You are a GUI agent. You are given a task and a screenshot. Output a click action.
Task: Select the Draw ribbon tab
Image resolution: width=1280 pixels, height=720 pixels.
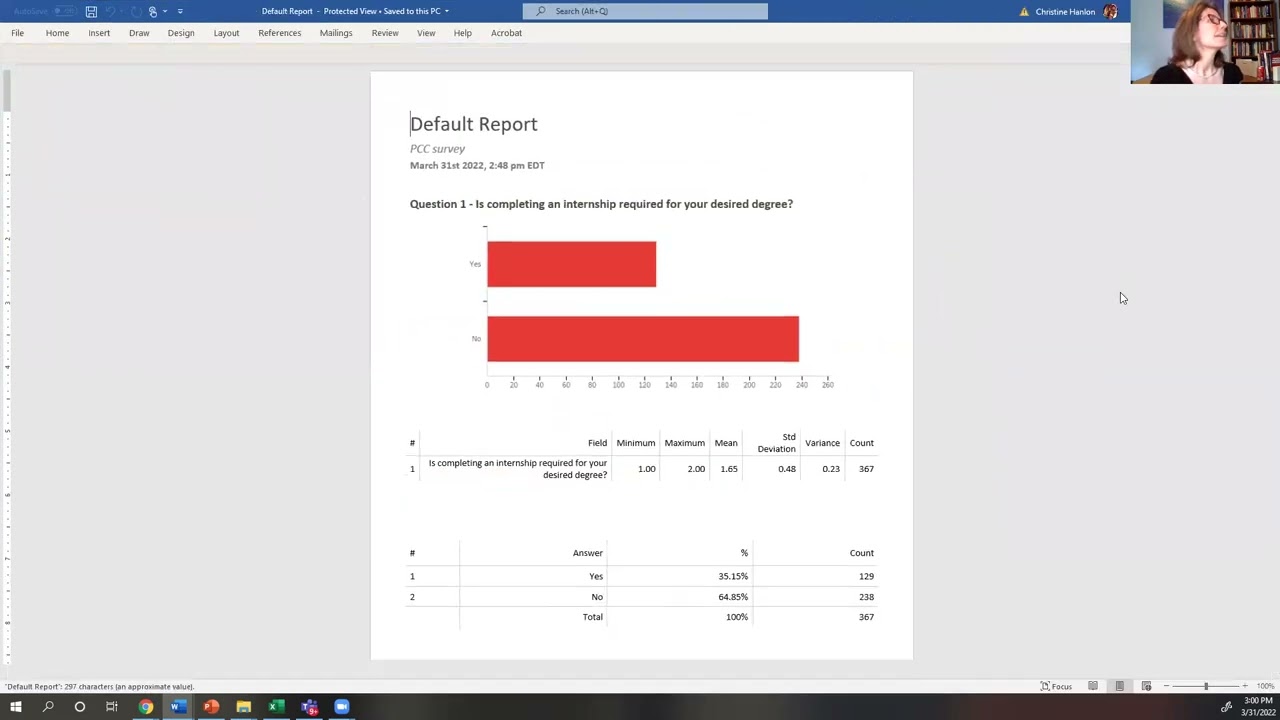[139, 33]
